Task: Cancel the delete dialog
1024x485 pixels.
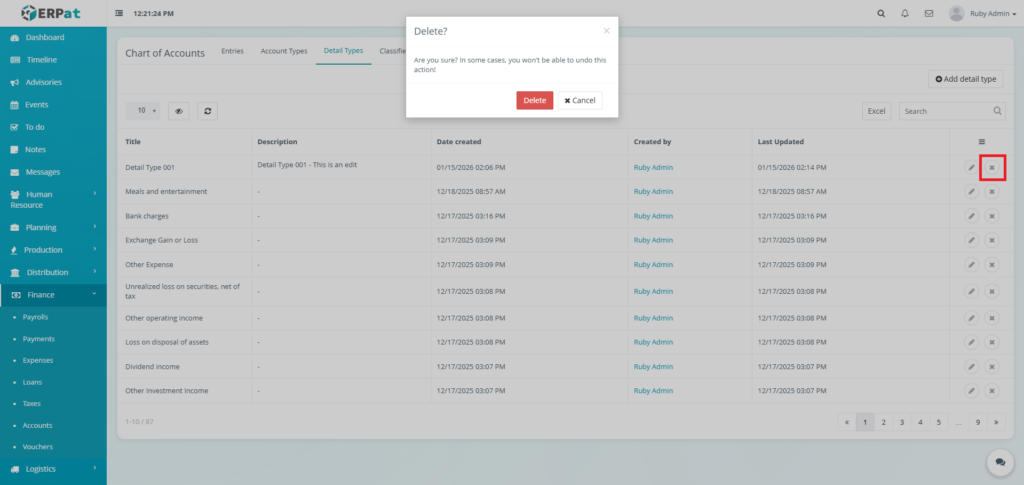Action: pos(580,100)
